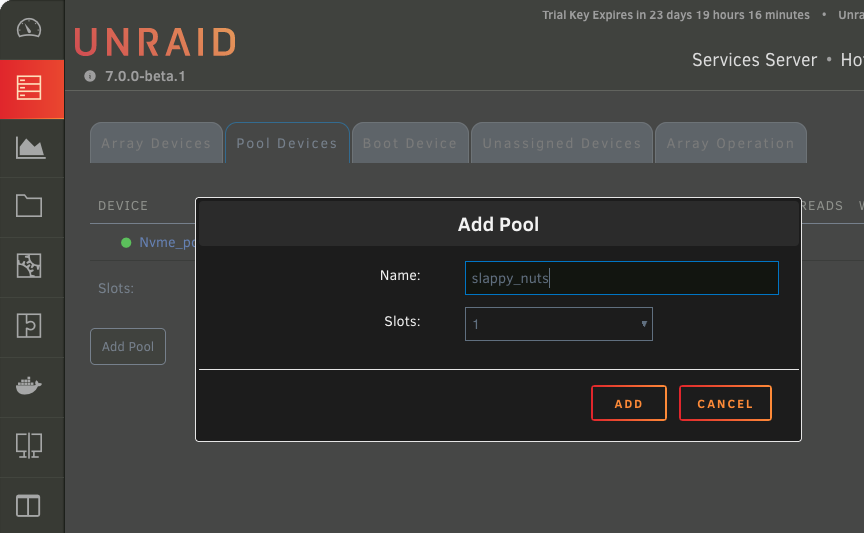Open the Stats chart icon in sidebar
864x533 pixels.
pyautogui.click(x=30, y=148)
